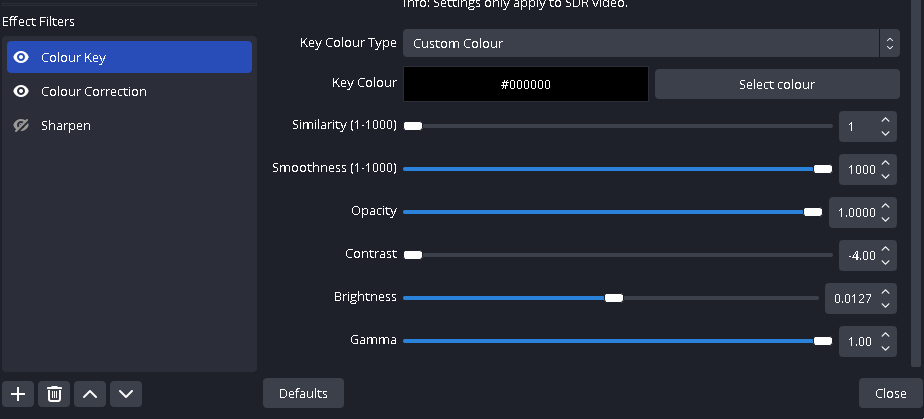Hide the Colour Key filter eye icon
This screenshot has width=924, height=419.
click(21, 57)
